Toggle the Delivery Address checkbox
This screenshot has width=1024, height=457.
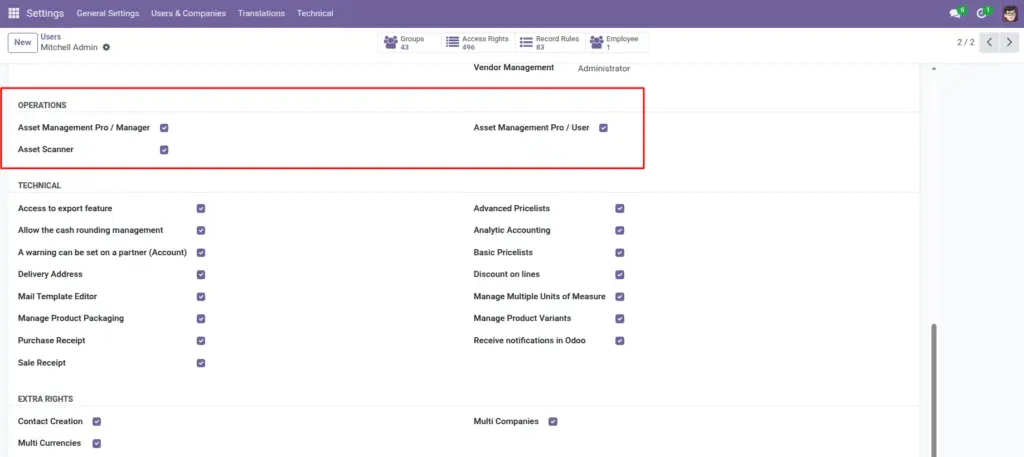[201, 275]
